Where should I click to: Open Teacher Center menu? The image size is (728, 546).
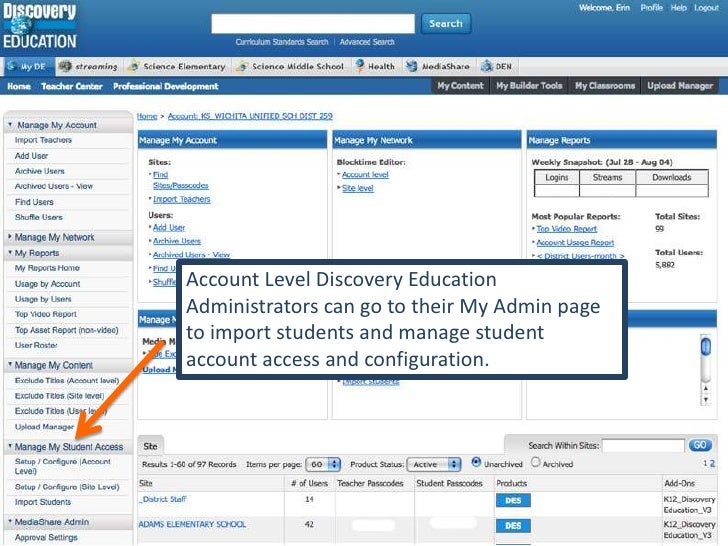tap(72, 86)
